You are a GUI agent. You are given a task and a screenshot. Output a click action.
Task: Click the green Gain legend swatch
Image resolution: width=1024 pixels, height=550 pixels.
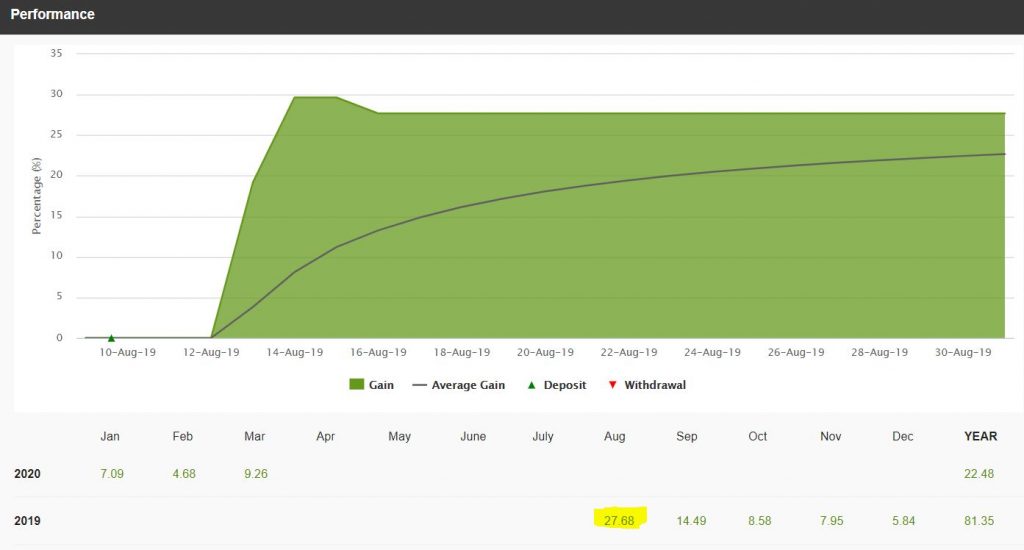[357, 384]
